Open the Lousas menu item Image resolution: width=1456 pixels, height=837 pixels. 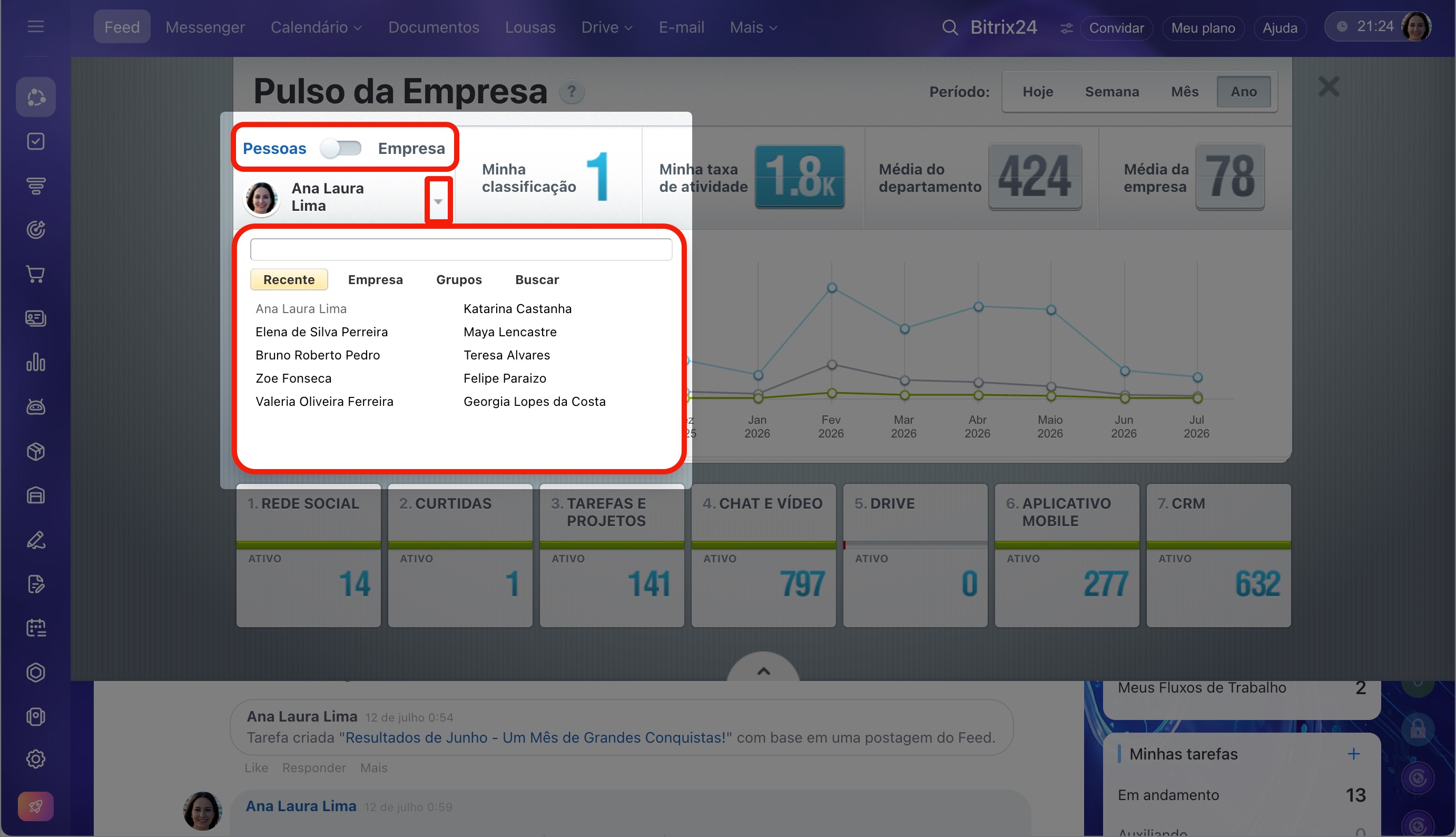(530, 27)
